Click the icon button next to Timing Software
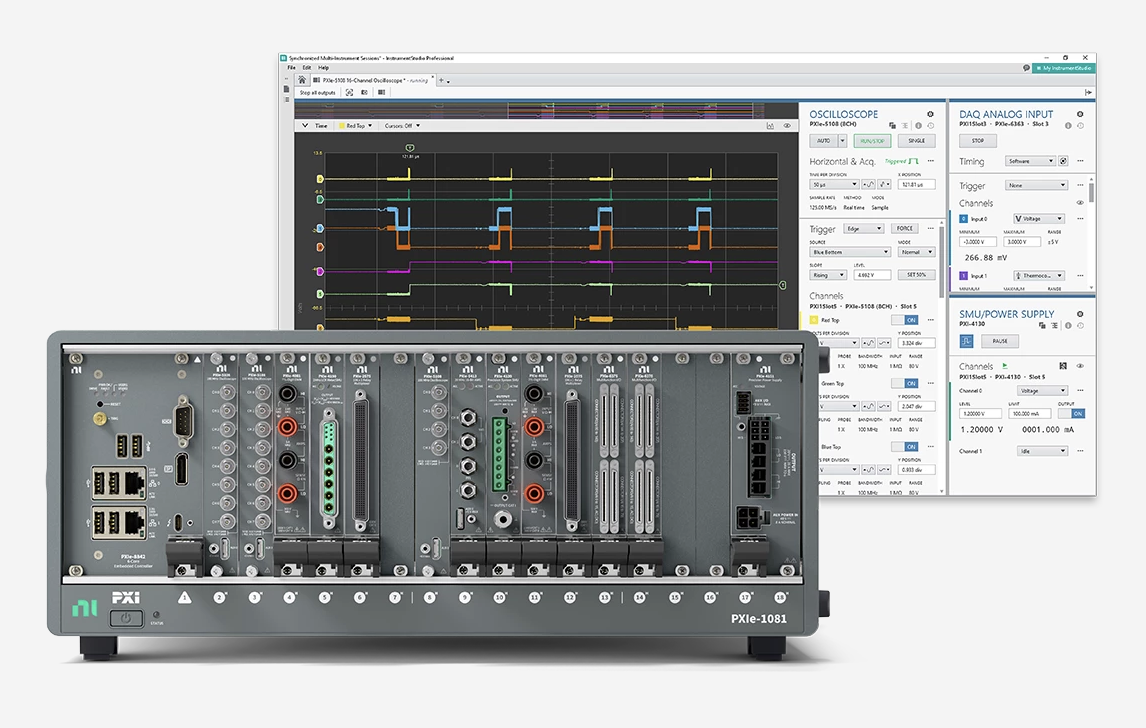The image size is (1146, 728). tap(1063, 161)
